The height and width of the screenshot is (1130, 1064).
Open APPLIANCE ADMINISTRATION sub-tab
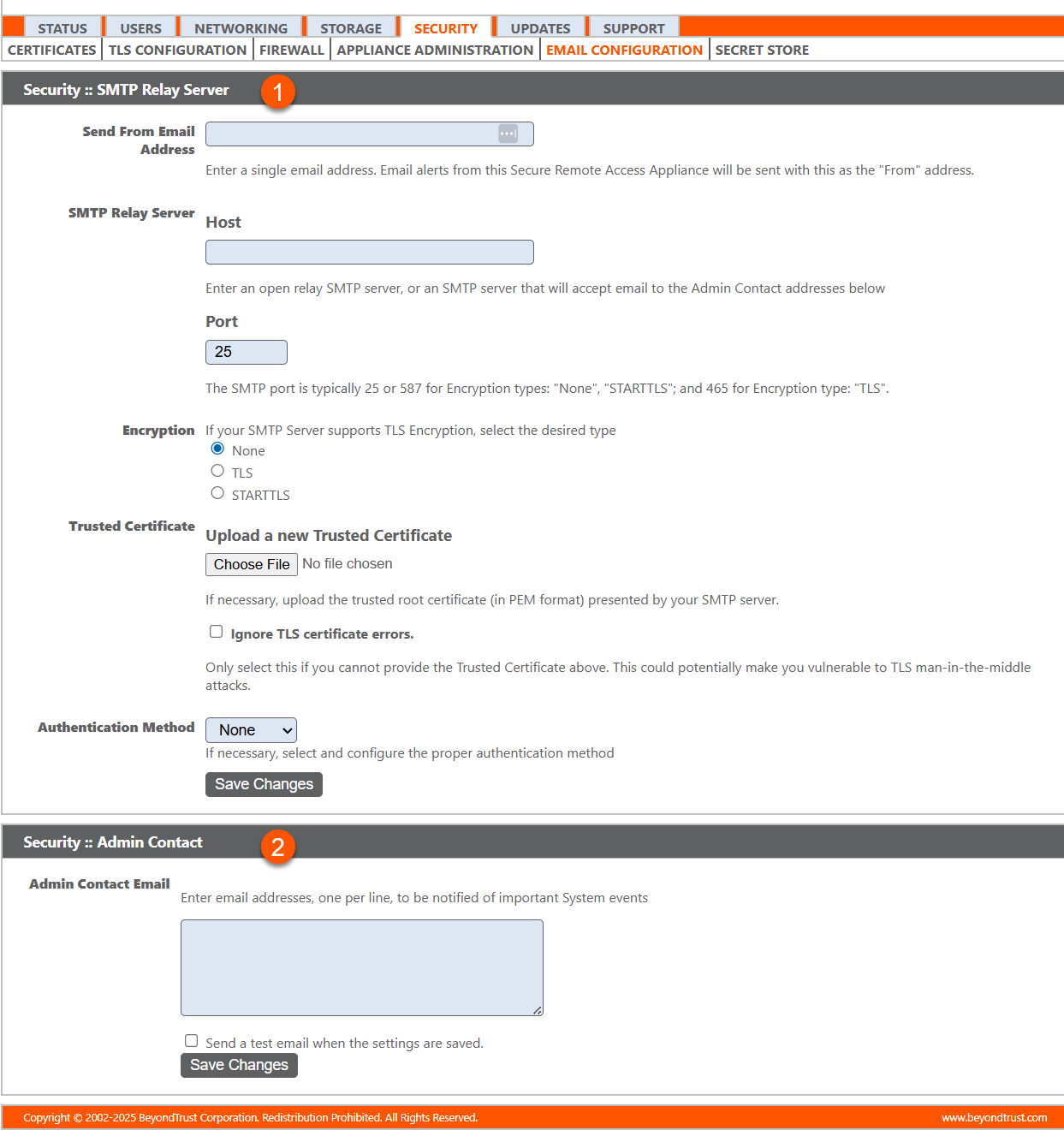435,50
